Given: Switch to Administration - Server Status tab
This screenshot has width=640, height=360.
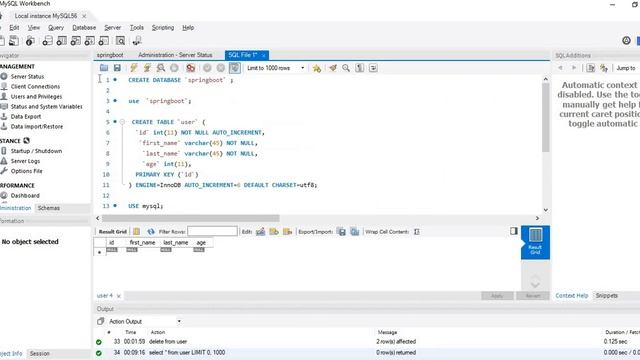Looking at the screenshot, I should (x=175, y=55).
